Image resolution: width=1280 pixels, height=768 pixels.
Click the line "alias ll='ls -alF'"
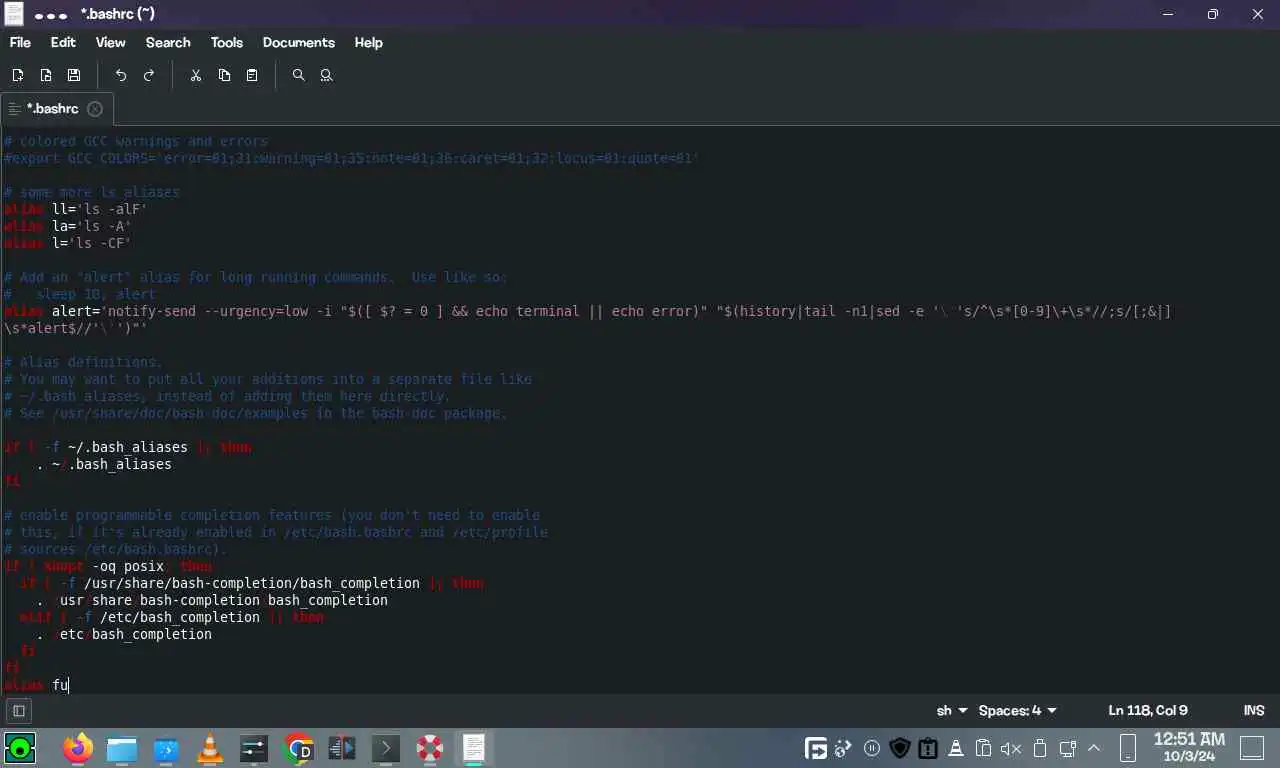76,209
